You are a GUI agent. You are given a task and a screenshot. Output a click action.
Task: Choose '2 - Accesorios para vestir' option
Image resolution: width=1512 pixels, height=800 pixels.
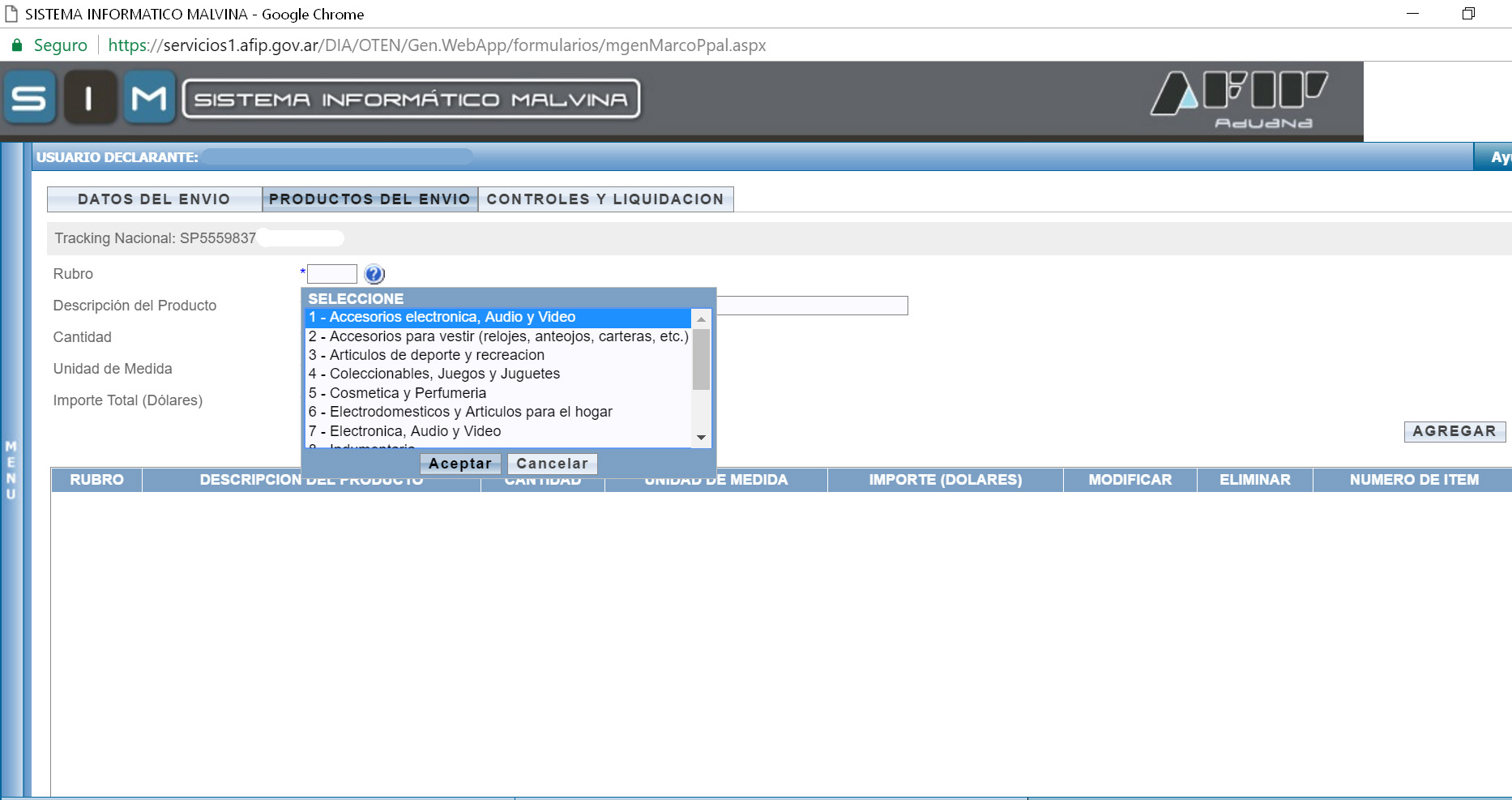click(x=498, y=336)
